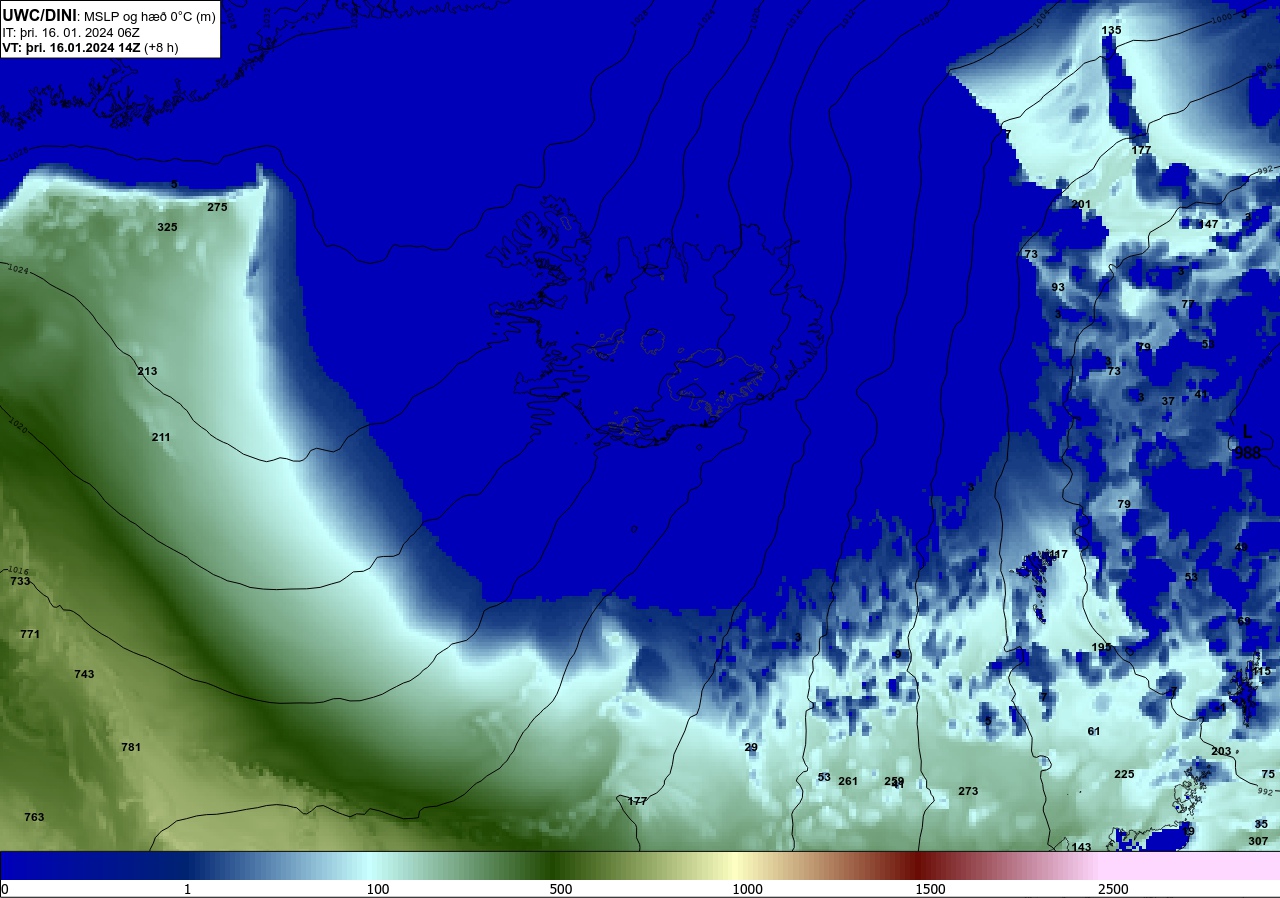The height and width of the screenshot is (898, 1280).
Task: Select the freezing-level value 213
Action: (147, 371)
